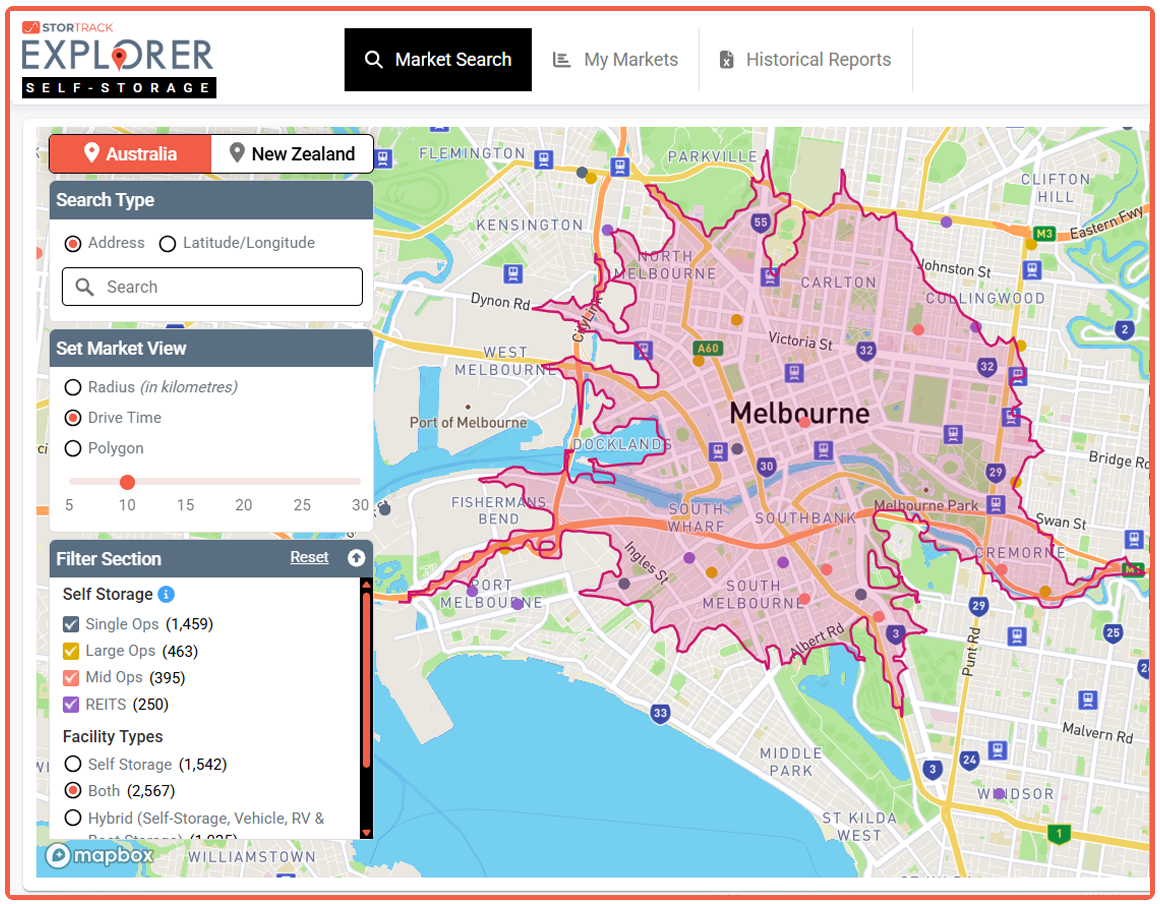
Task: Click the drive time slider handle
Action: pyautogui.click(x=127, y=482)
